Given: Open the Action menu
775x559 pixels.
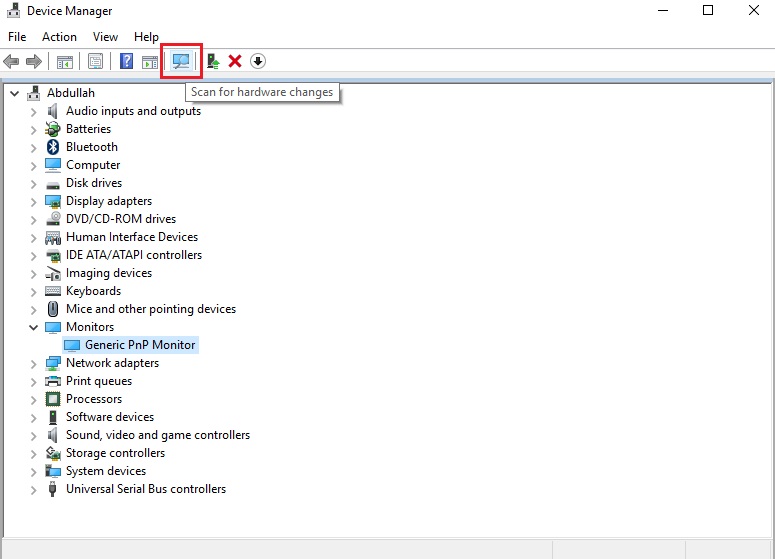Looking at the screenshot, I should click(59, 37).
